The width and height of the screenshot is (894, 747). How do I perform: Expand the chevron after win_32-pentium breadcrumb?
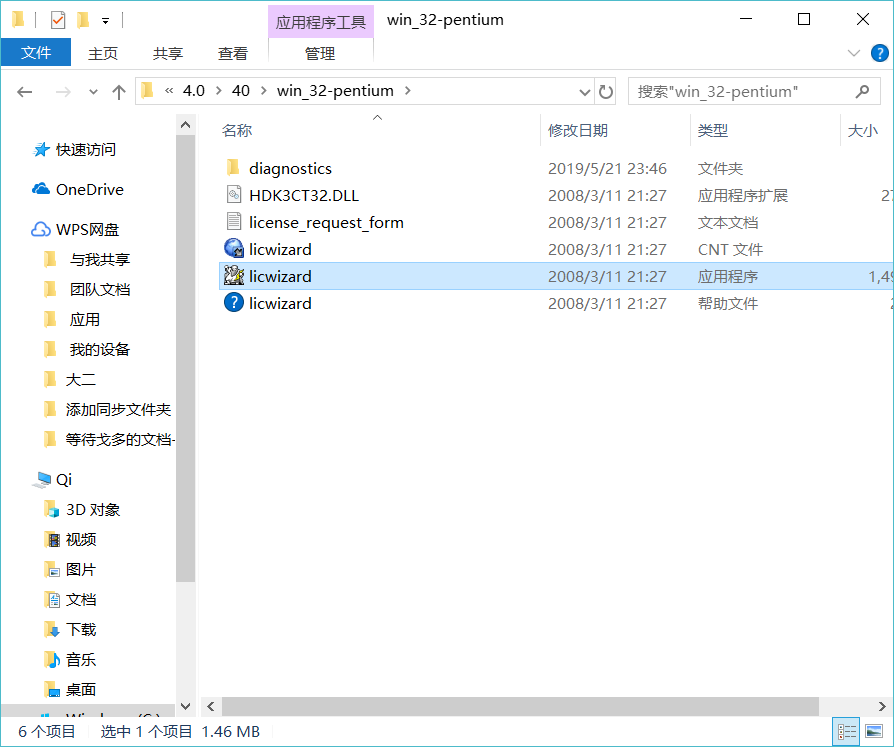tap(408, 91)
